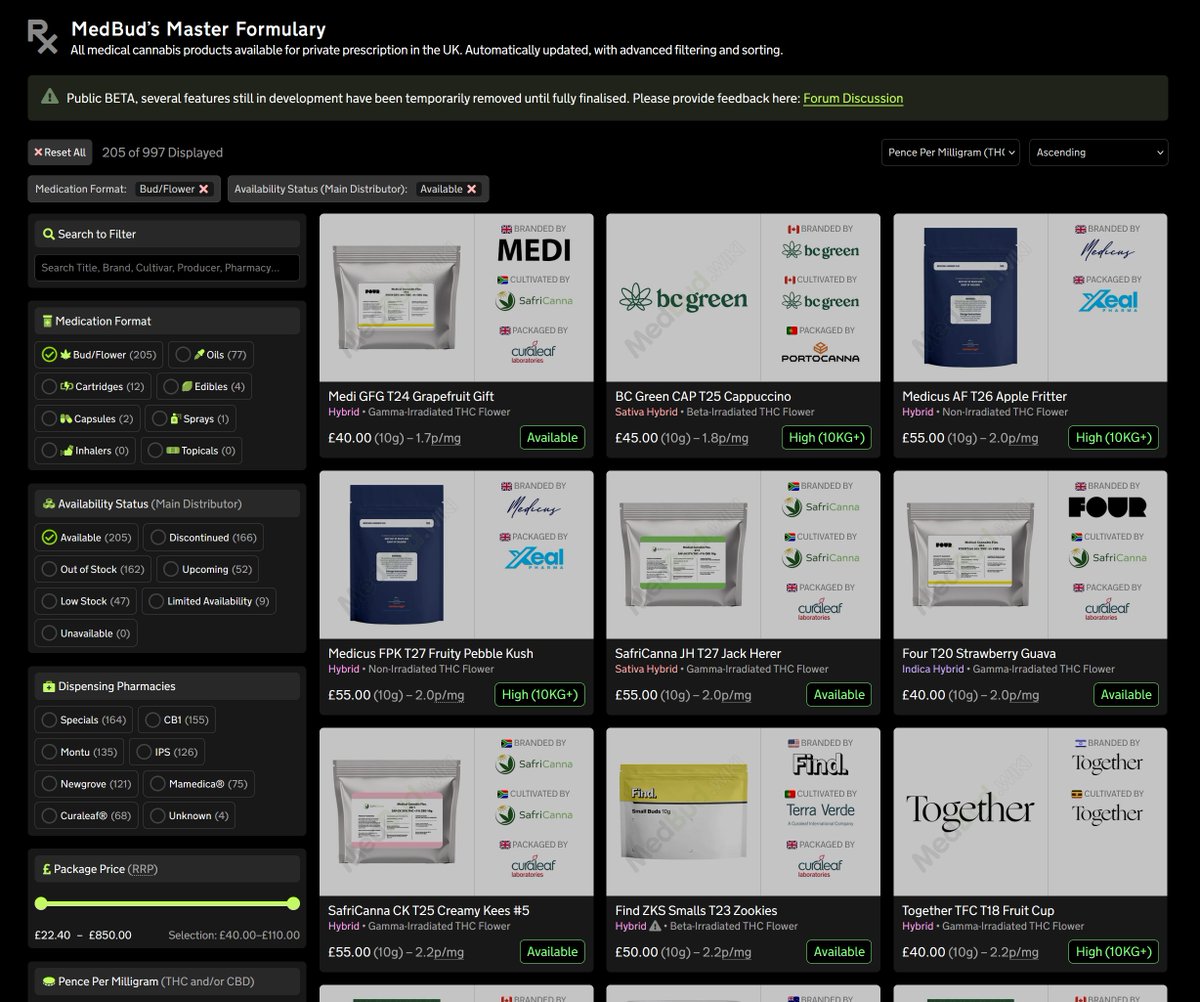Enable the Cartridges format filter

click(x=93, y=386)
